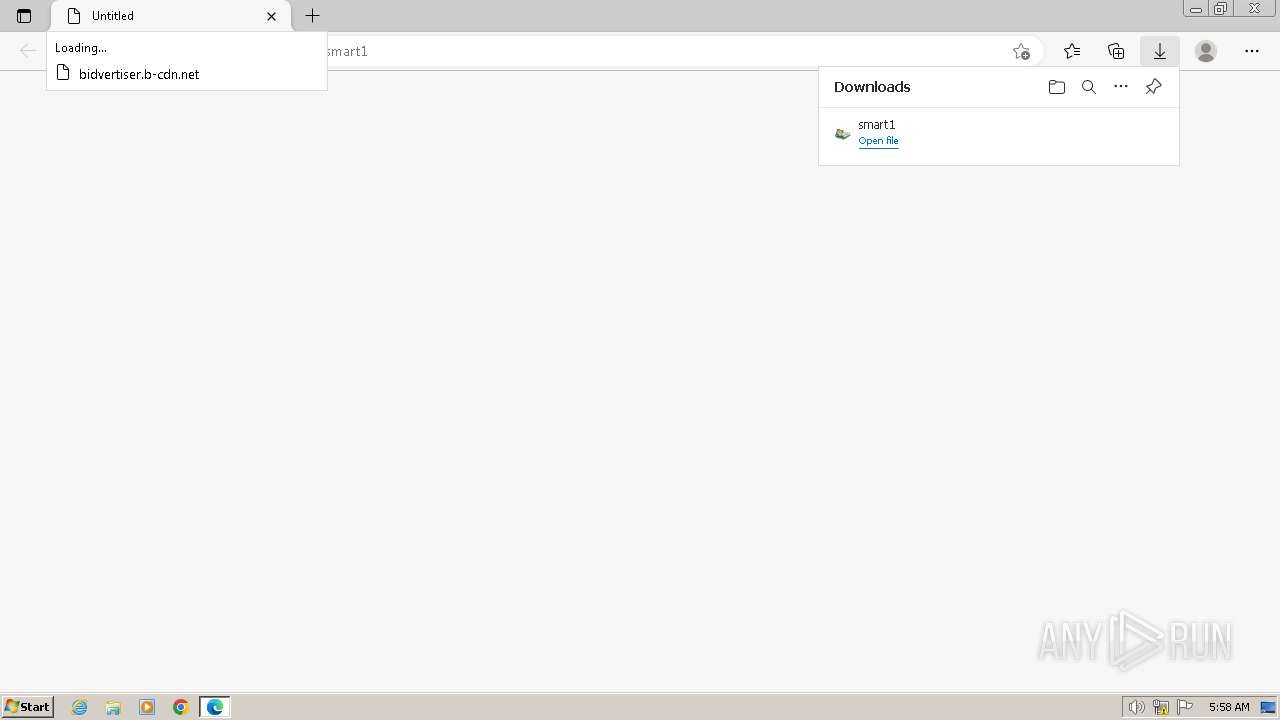Click network status tray icon

pyautogui.click(x=1161, y=707)
